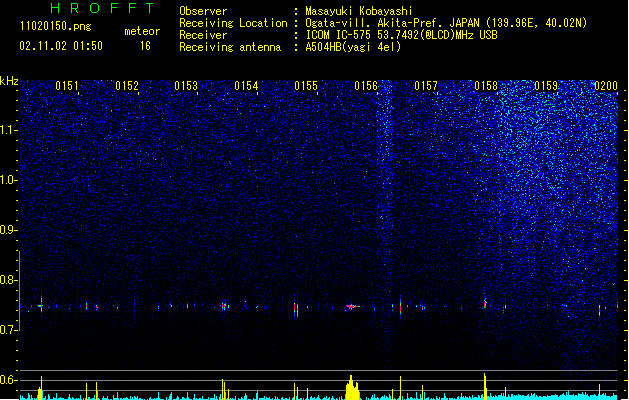629x400 pixels.
Task: Click the date stamp 02.11.02 01:50
Action: (61, 46)
